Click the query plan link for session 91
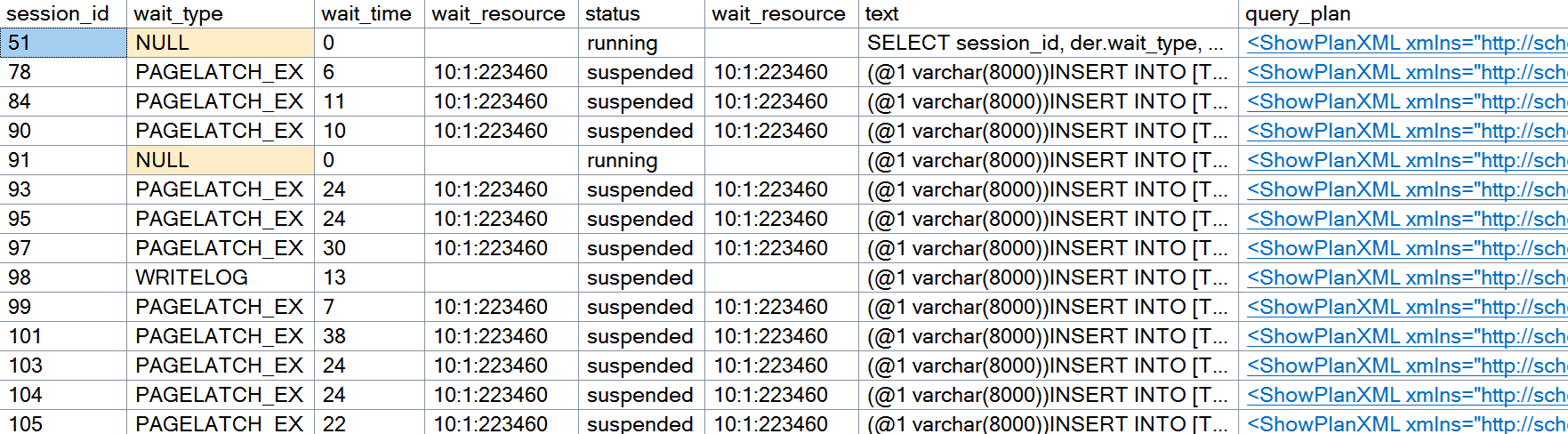Image resolution: width=1568 pixels, height=434 pixels. 1405,160
